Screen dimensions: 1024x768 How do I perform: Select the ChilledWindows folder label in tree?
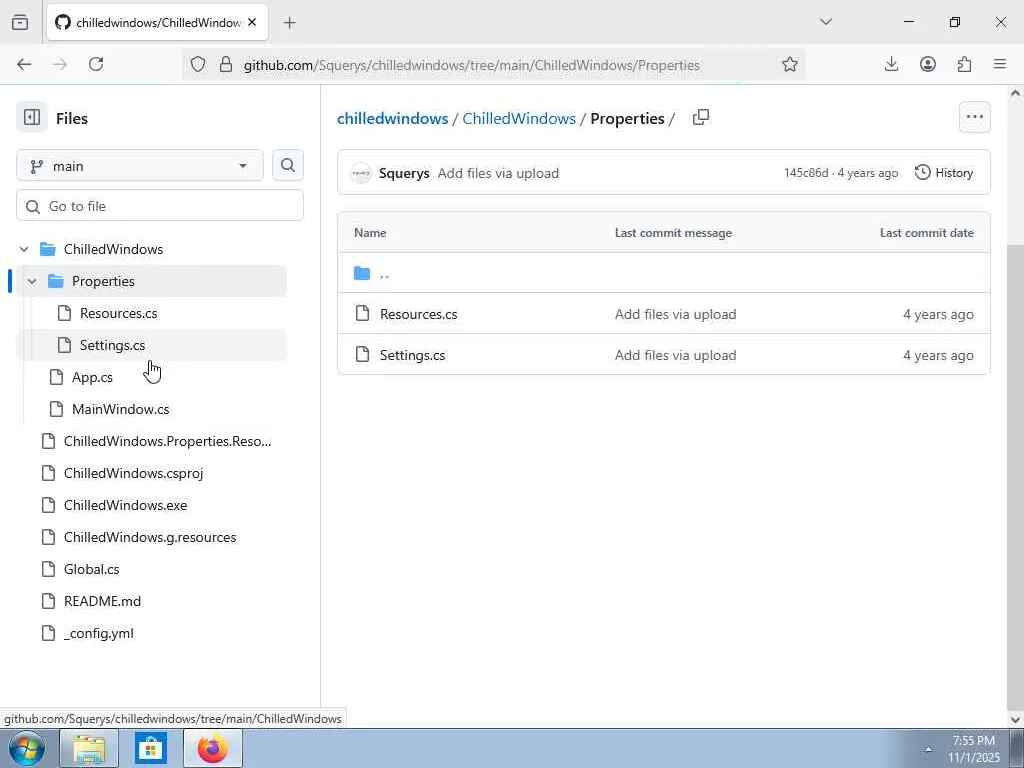point(113,249)
